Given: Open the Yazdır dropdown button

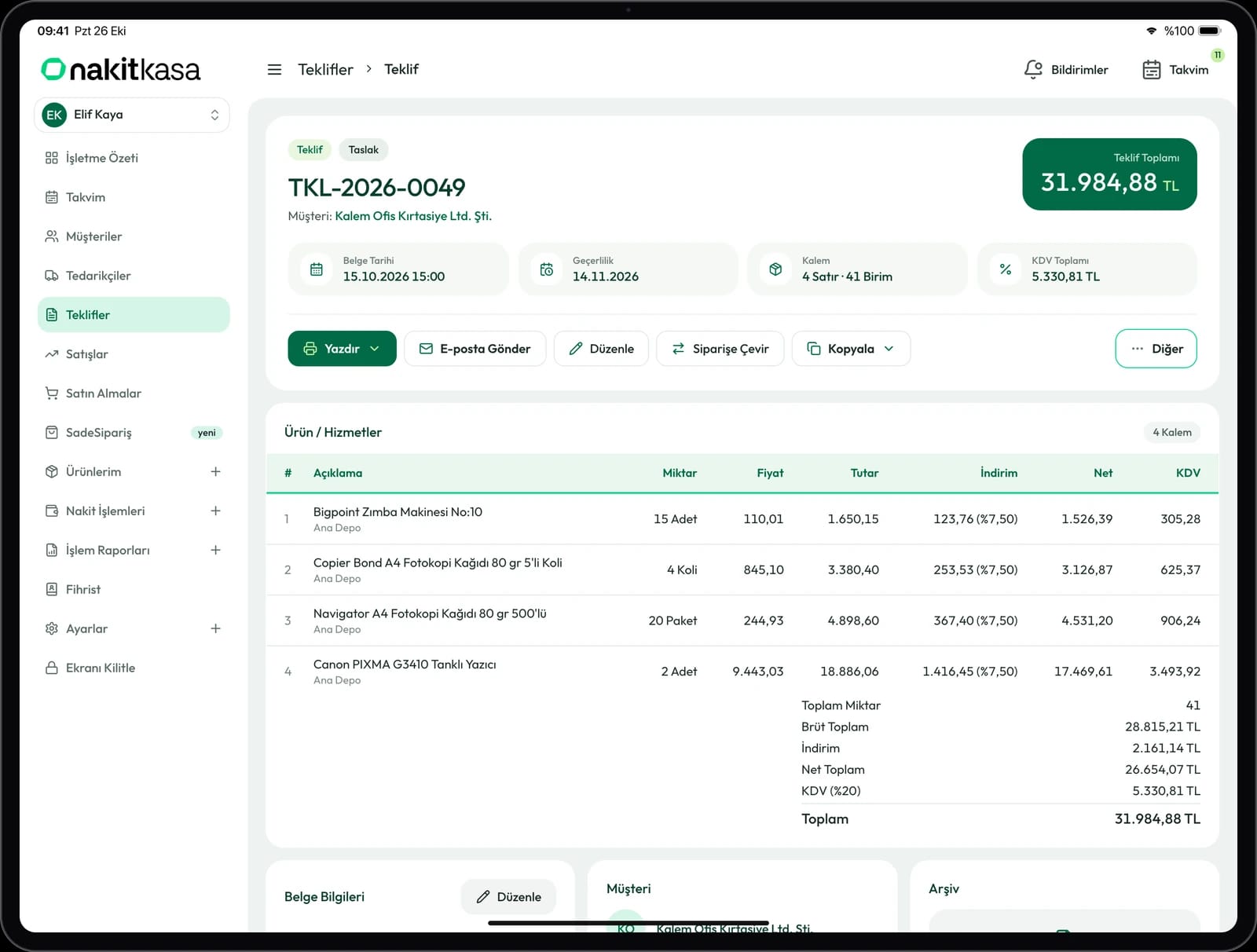Looking at the screenshot, I should click(342, 349).
